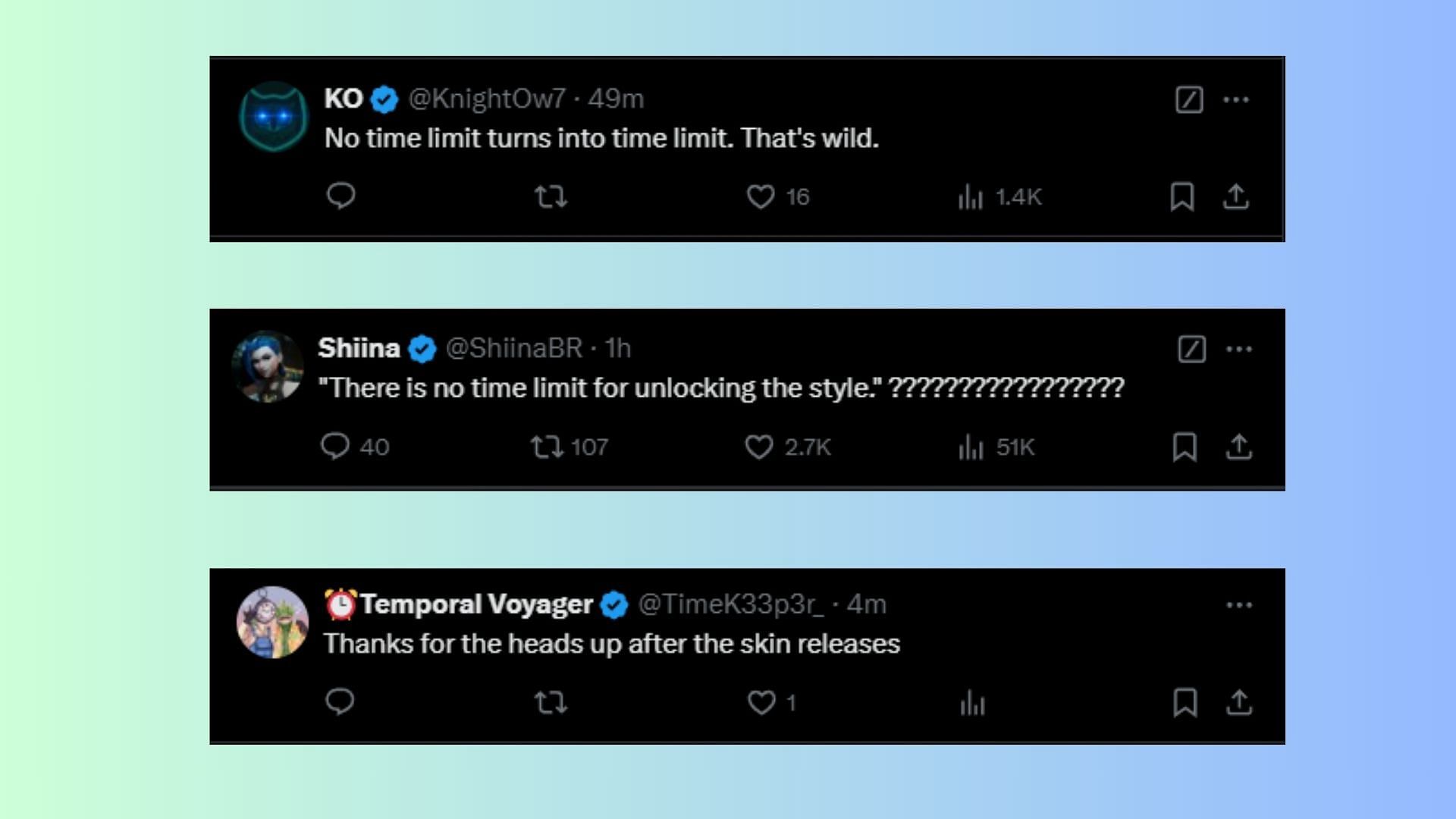Open KO's owl profile picture
This screenshot has height=819, width=1456.
(x=274, y=117)
